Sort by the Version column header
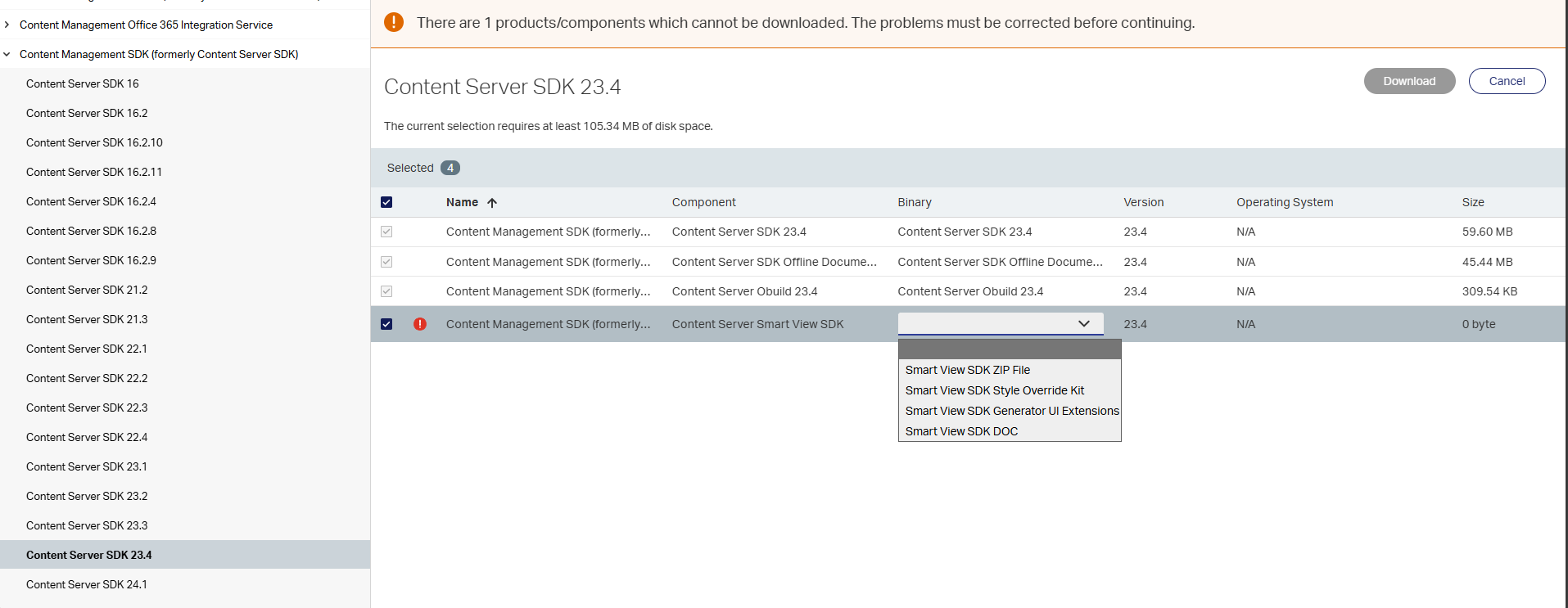This screenshot has width=1568, height=608. tap(1143, 202)
